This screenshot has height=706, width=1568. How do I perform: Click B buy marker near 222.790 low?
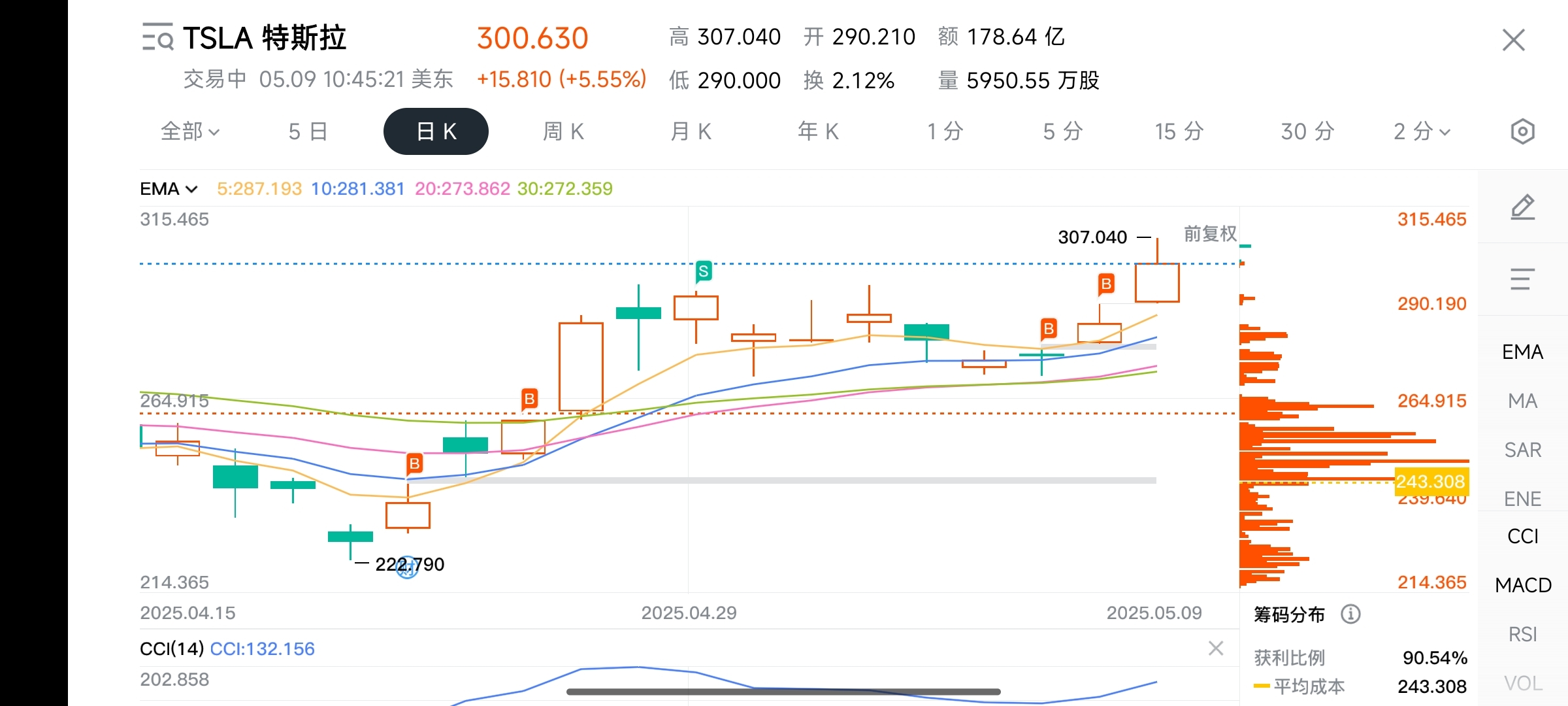tap(414, 464)
